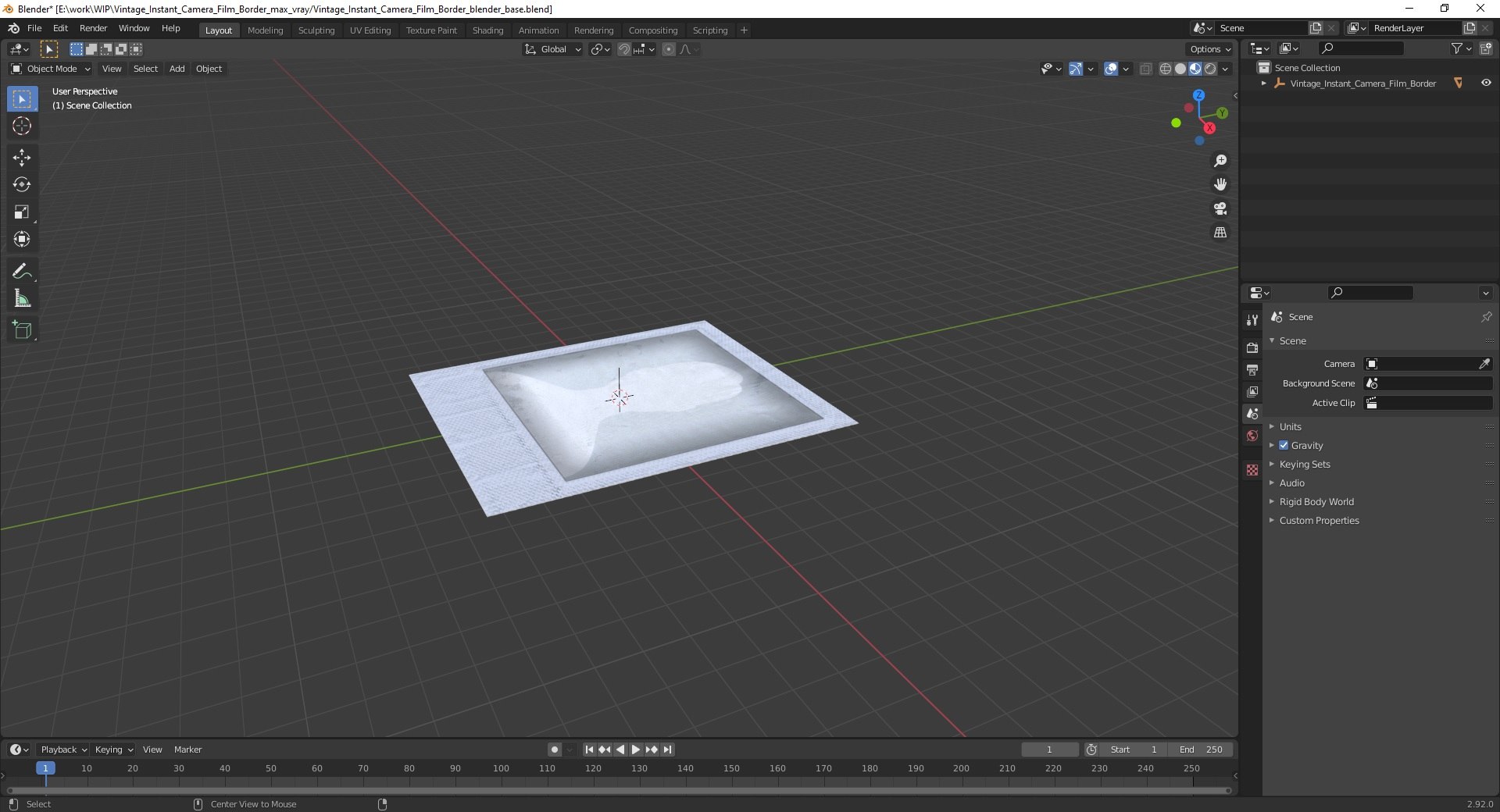Switch to rendered viewport shading

coord(1210,69)
